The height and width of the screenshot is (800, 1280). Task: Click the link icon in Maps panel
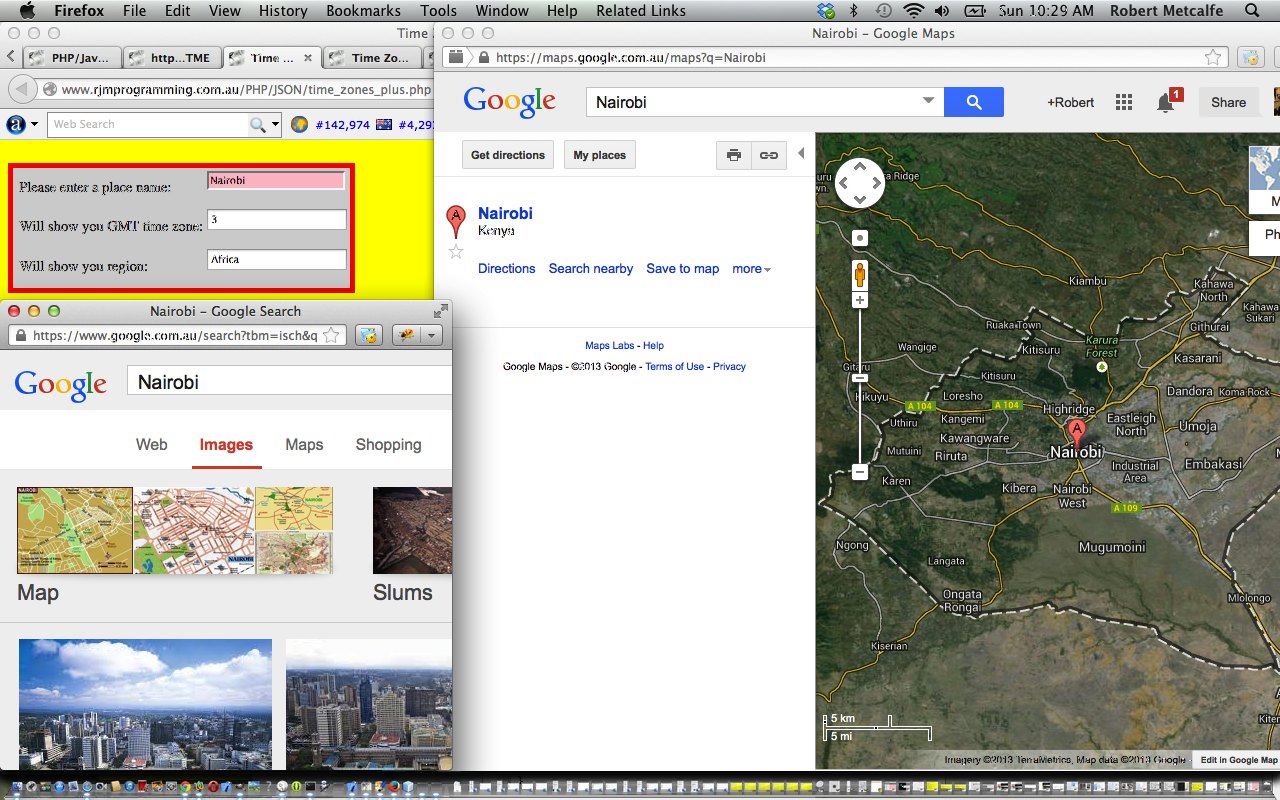point(768,155)
